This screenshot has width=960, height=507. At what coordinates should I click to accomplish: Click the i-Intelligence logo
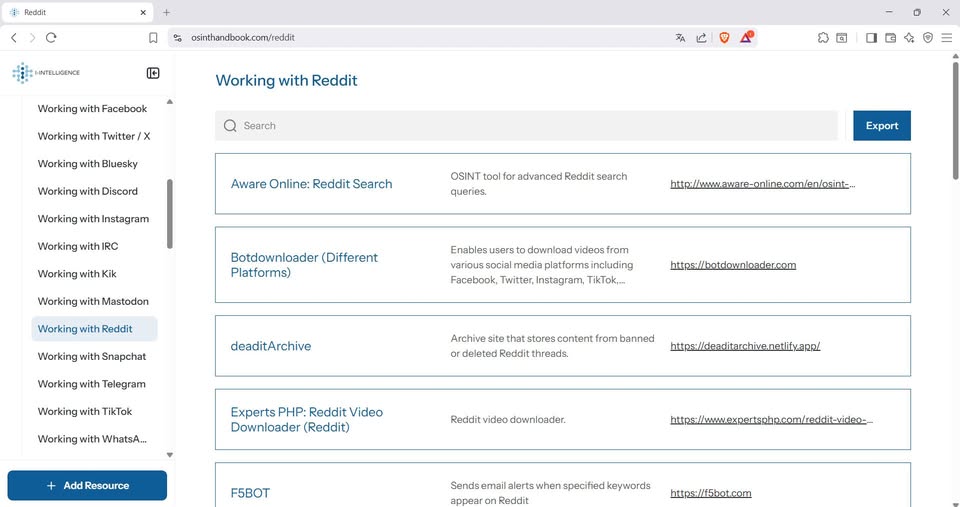click(46, 72)
